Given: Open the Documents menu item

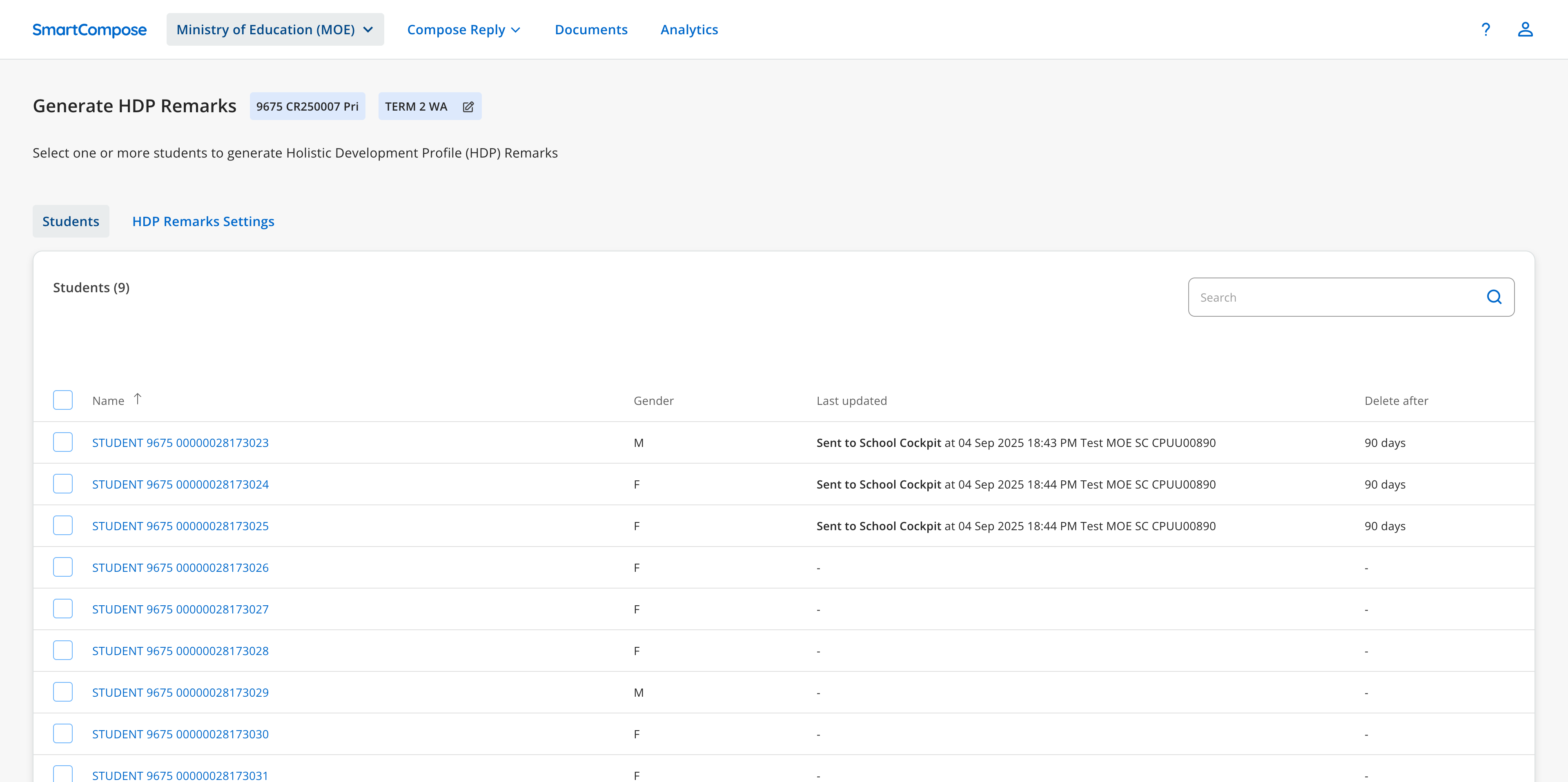Looking at the screenshot, I should pos(590,30).
